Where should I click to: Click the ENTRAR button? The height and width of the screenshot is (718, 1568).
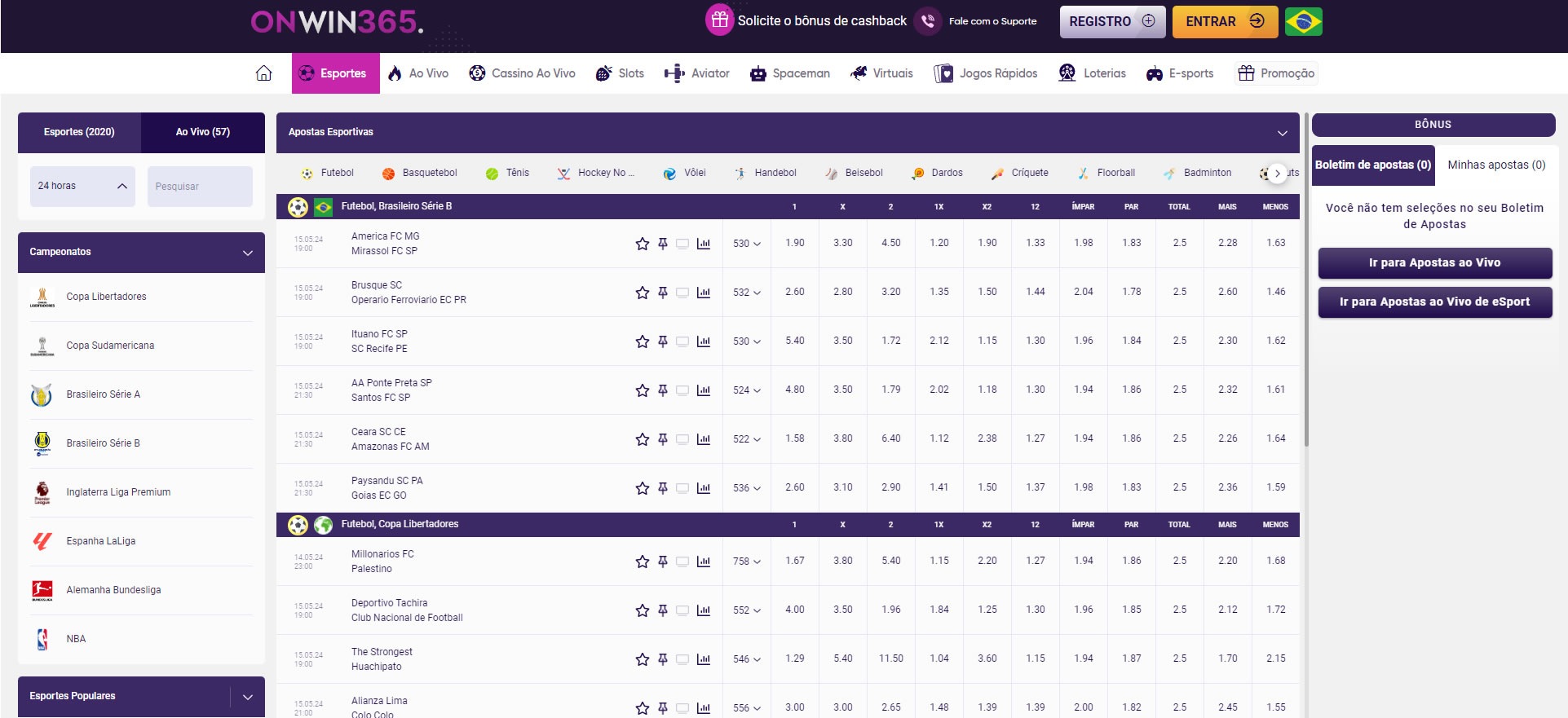click(x=1225, y=22)
